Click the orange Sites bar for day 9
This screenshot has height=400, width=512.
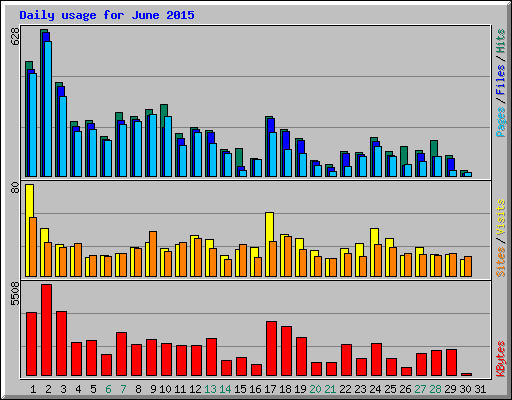tap(153, 254)
